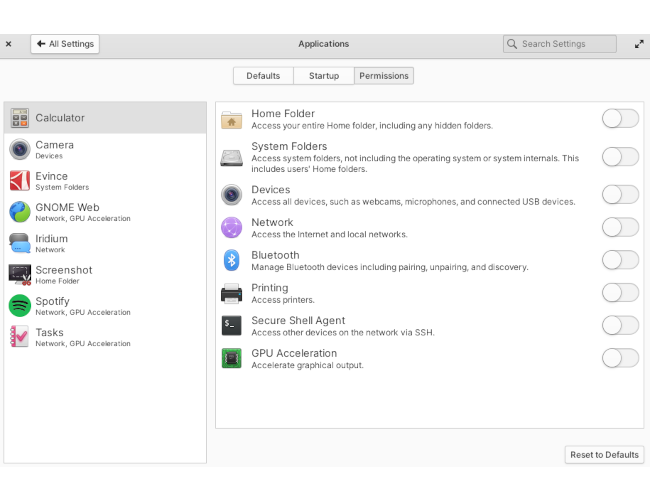Toggle the Bluetooth permission switch
Viewport: 650px width, 500px height.
pyautogui.click(x=620, y=260)
